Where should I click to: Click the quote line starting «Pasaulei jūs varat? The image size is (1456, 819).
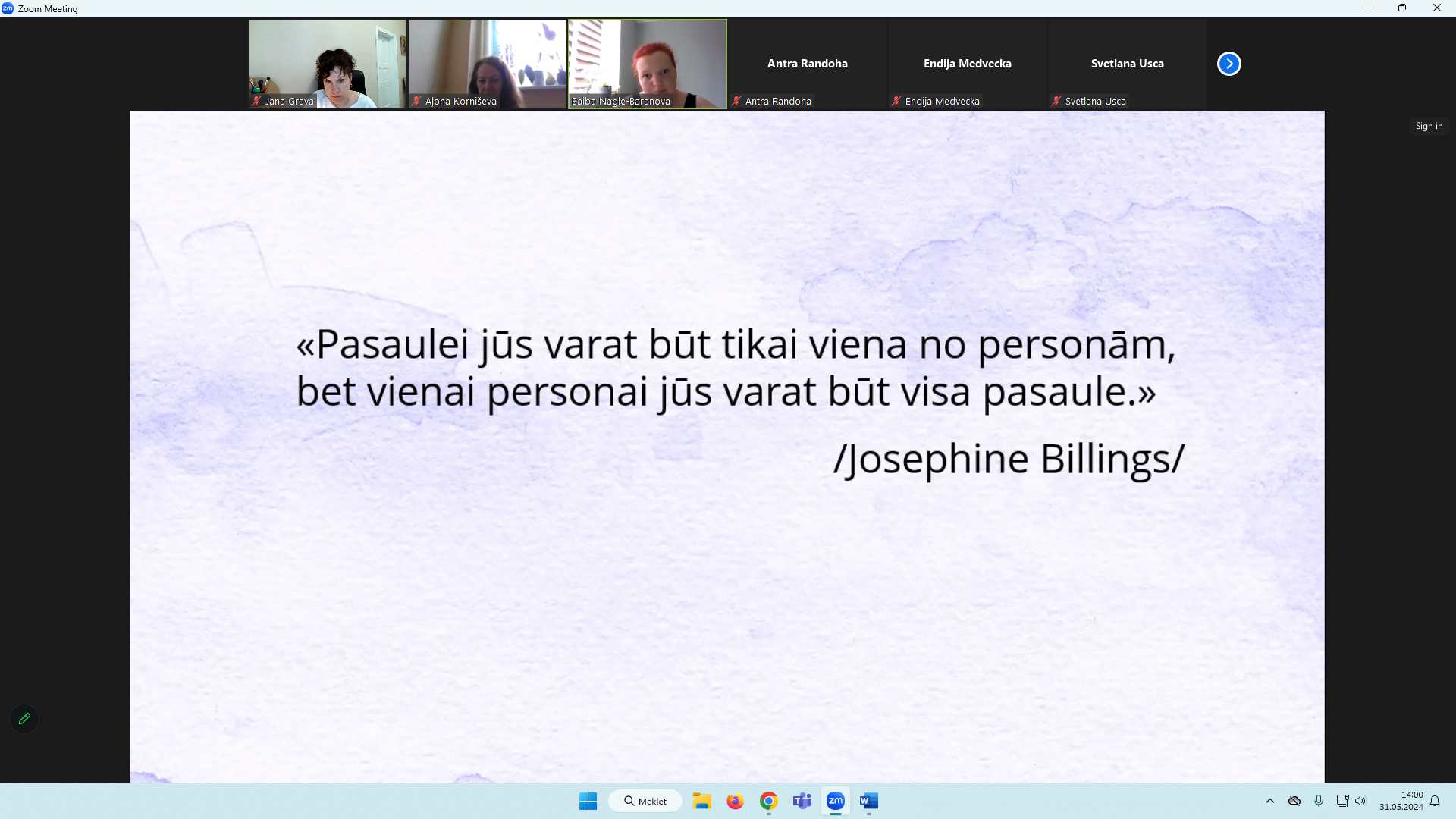pyautogui.click(x=736, y=345)
